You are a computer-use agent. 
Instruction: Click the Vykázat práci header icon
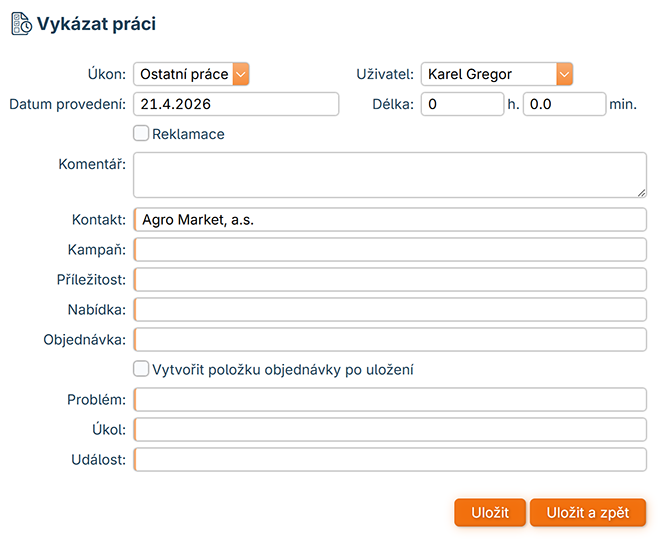point(21,24)
